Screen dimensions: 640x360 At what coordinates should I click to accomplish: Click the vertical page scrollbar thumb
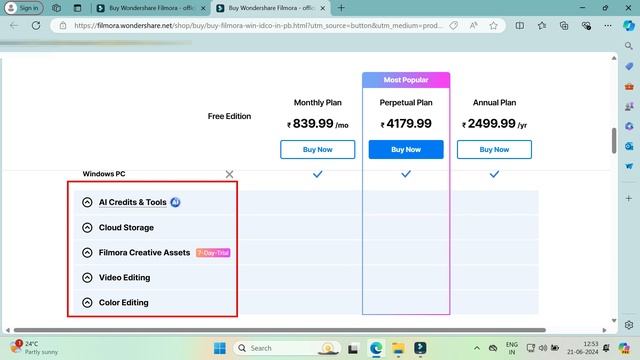tap(614, 140)
